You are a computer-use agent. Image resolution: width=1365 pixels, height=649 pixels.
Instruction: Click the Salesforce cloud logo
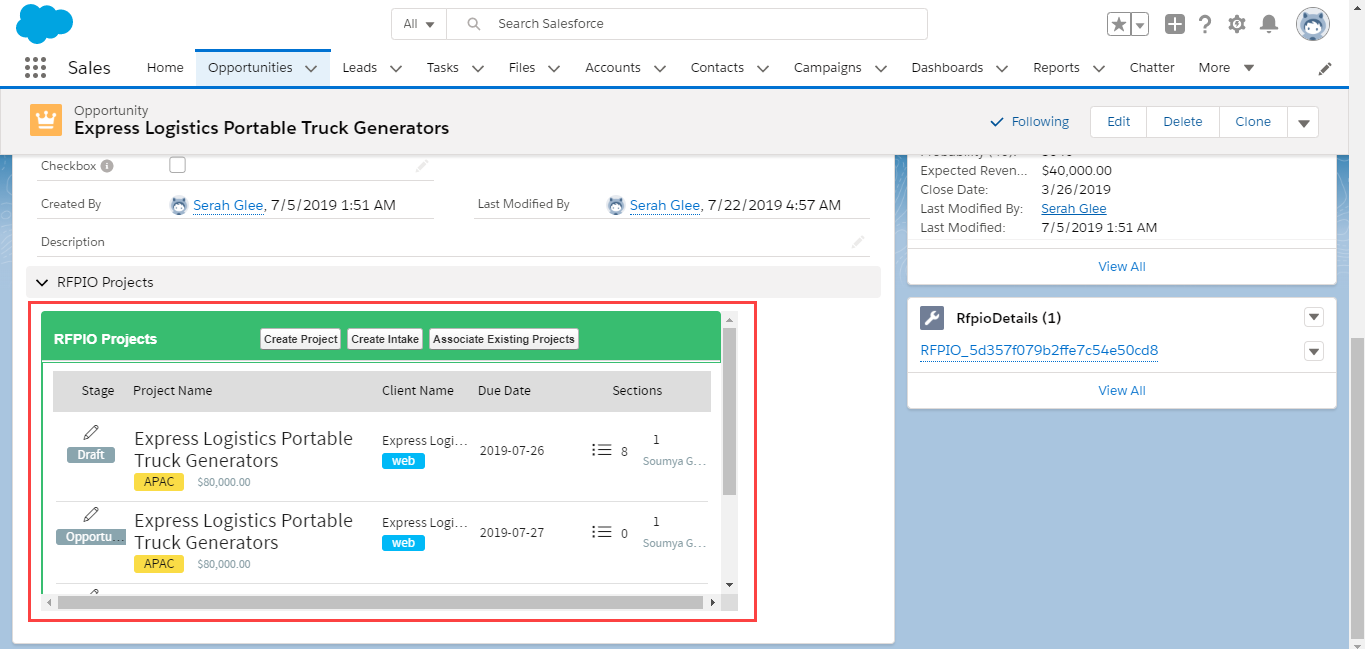point(44,23)
